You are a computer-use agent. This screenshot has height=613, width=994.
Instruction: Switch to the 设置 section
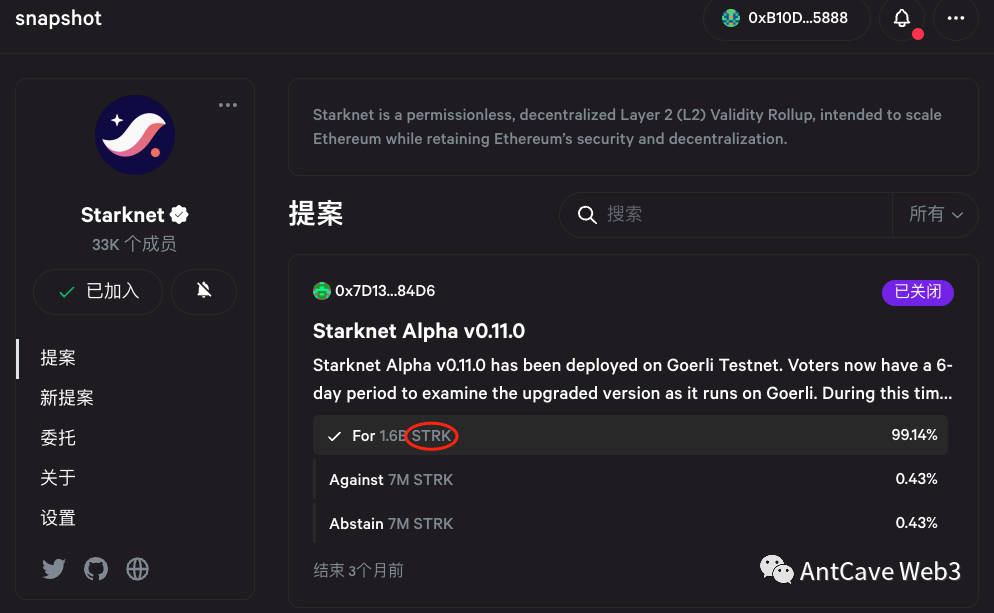click(59, 517)
